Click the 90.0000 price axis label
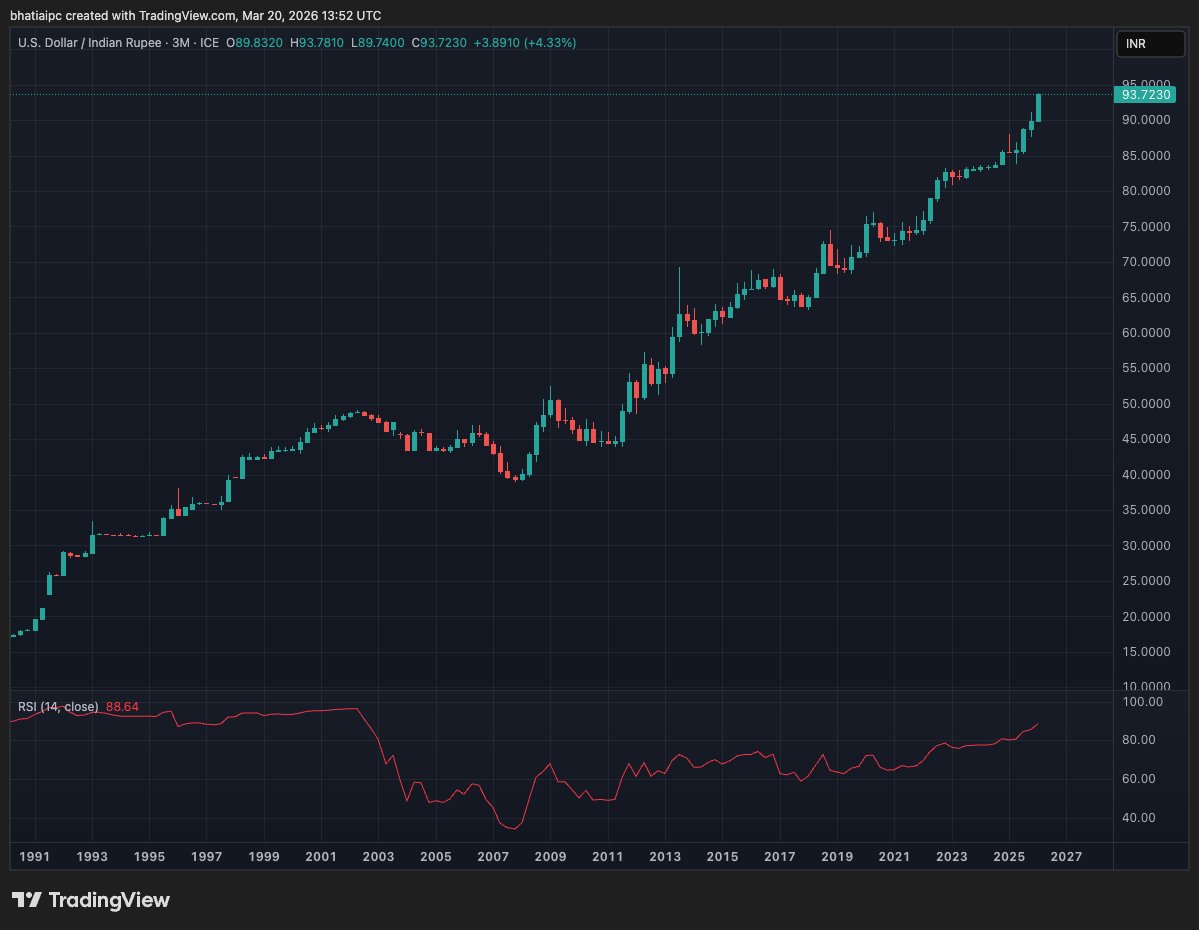Image resolution: width=1199 pixels, height=930 pixels. click(x=1146, y=120)
